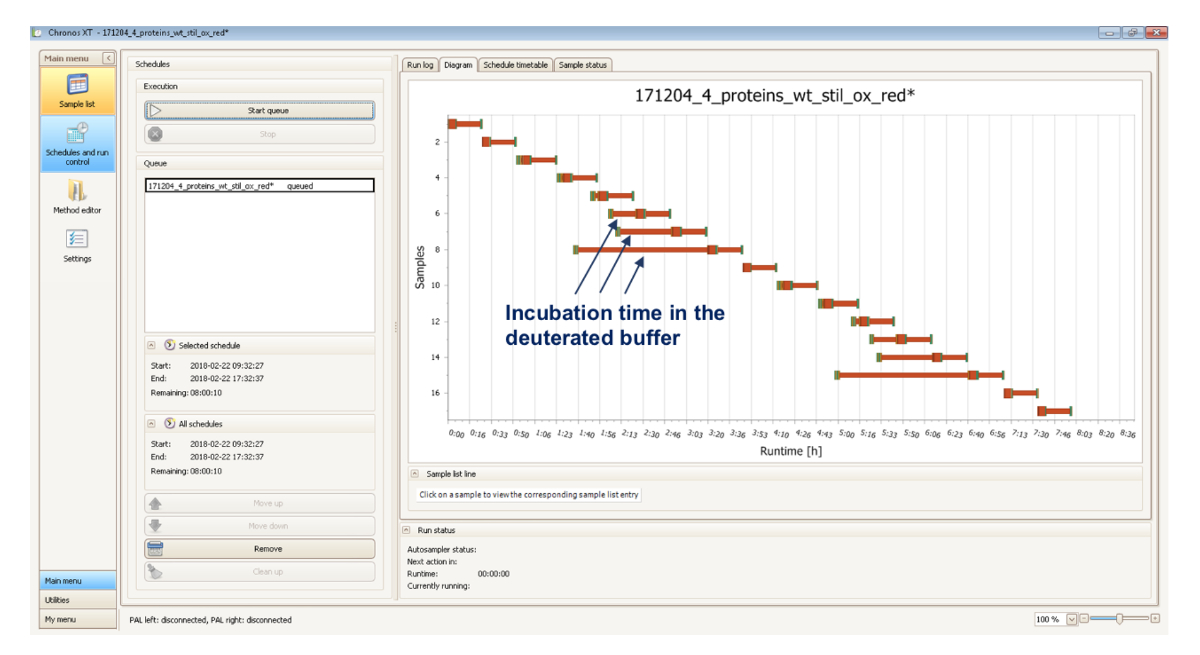The width and height of the screenshot is (1200, 655).
Task: Open the Settings icon in sidebar
Action: pos(77,243)
